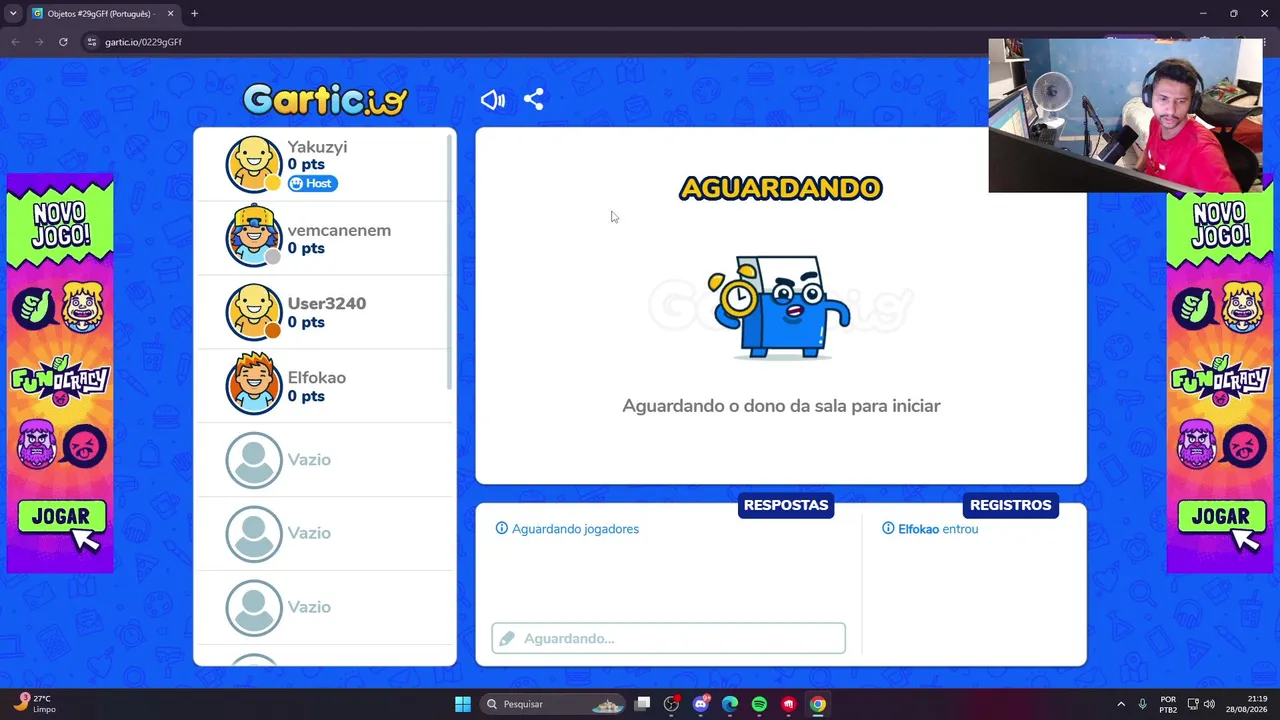Click 'Aguardando o dono da sala para iniciar'
Image resolution: width=1280 pixels, height=720 pixels.
pos(781,406)
